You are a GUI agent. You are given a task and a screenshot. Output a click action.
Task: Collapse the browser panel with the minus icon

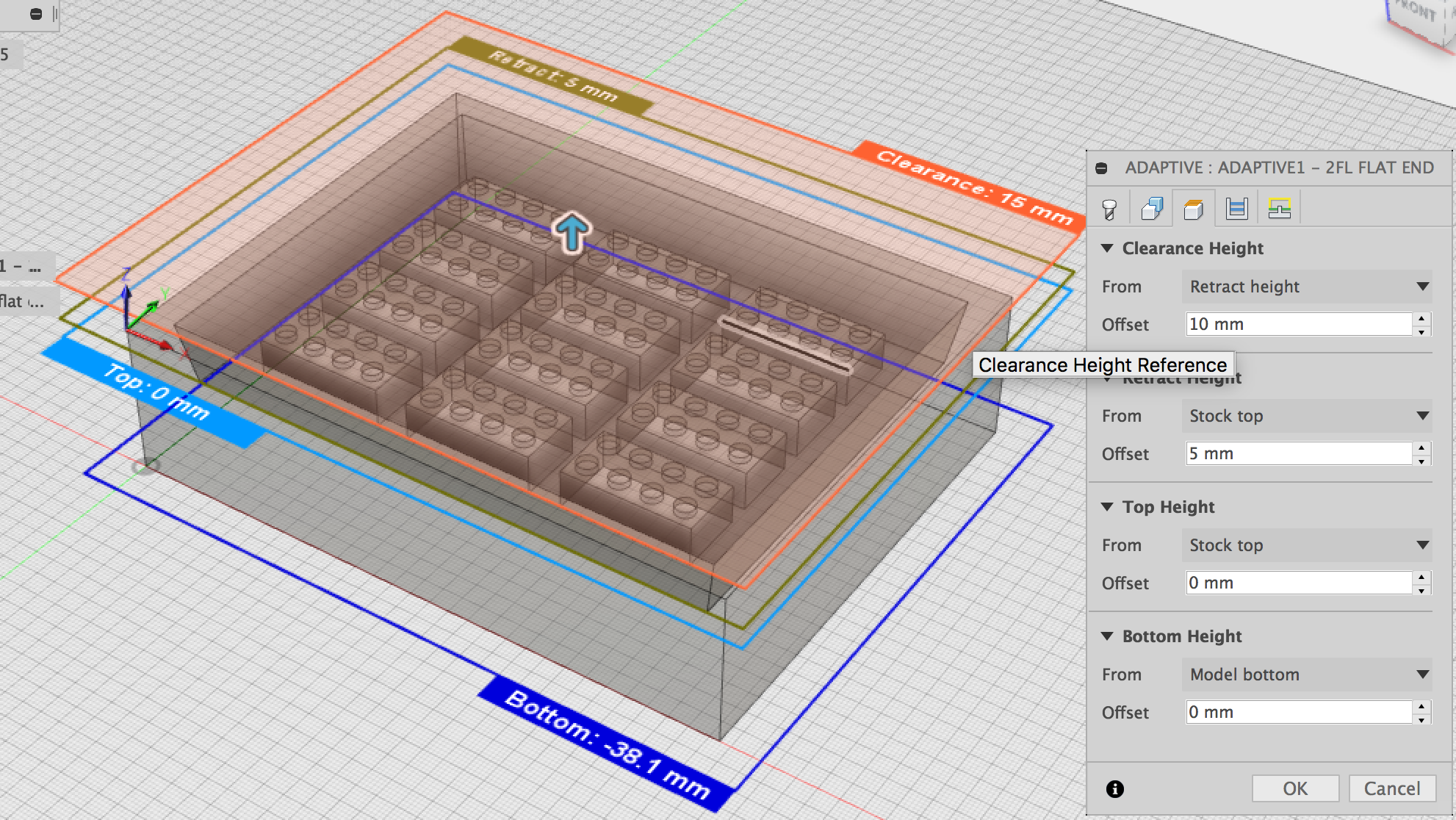(x=35, y=14)
